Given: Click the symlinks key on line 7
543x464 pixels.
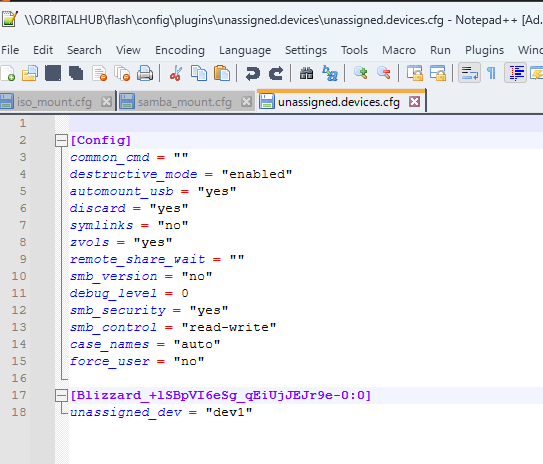Looking at the screenshot, I should pos(101,225).
